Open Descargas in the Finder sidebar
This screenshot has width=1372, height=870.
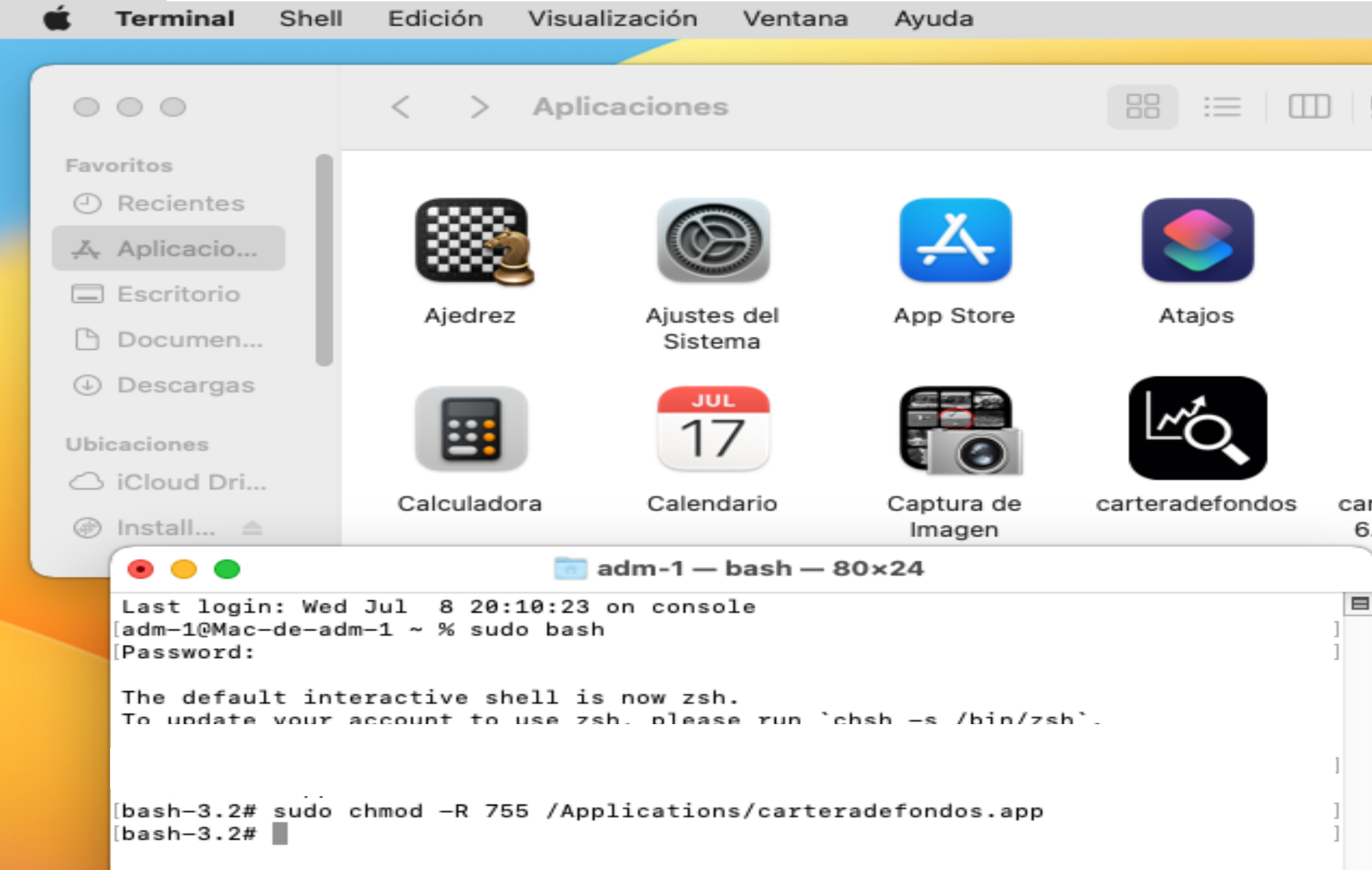pos(168,385)
